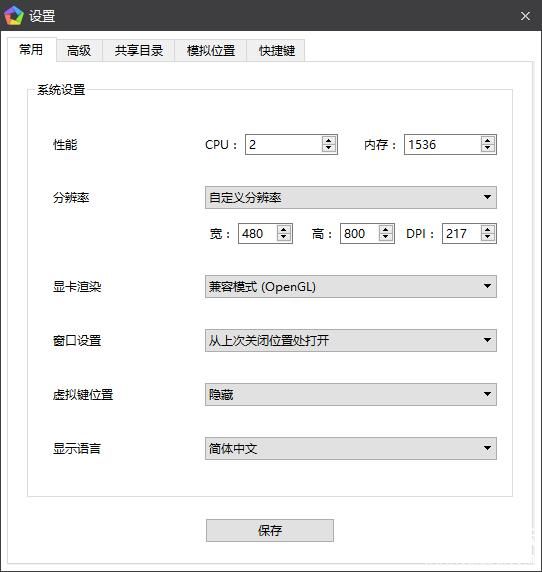The height and width of the screenshot is (572, 542).
Task: Increase the 内存 memory value up arrow
Action: point(487,140)
